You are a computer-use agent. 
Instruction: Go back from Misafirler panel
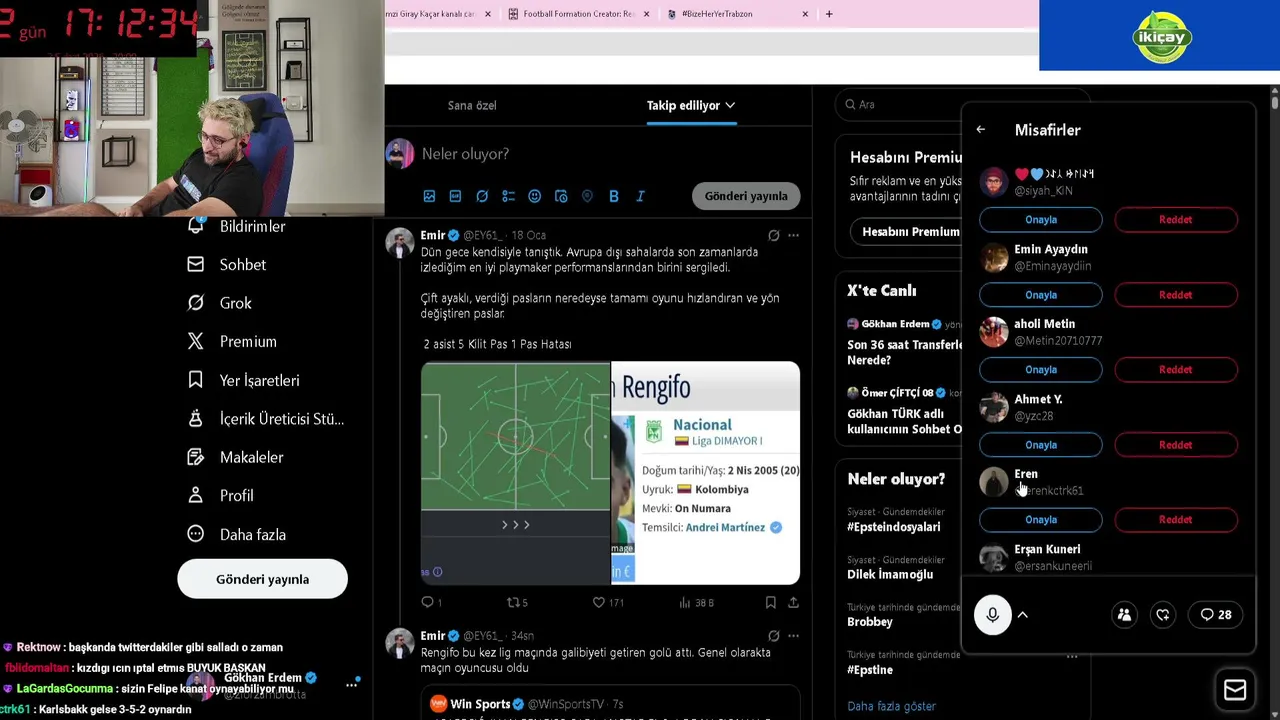click(x=981, y=130)
